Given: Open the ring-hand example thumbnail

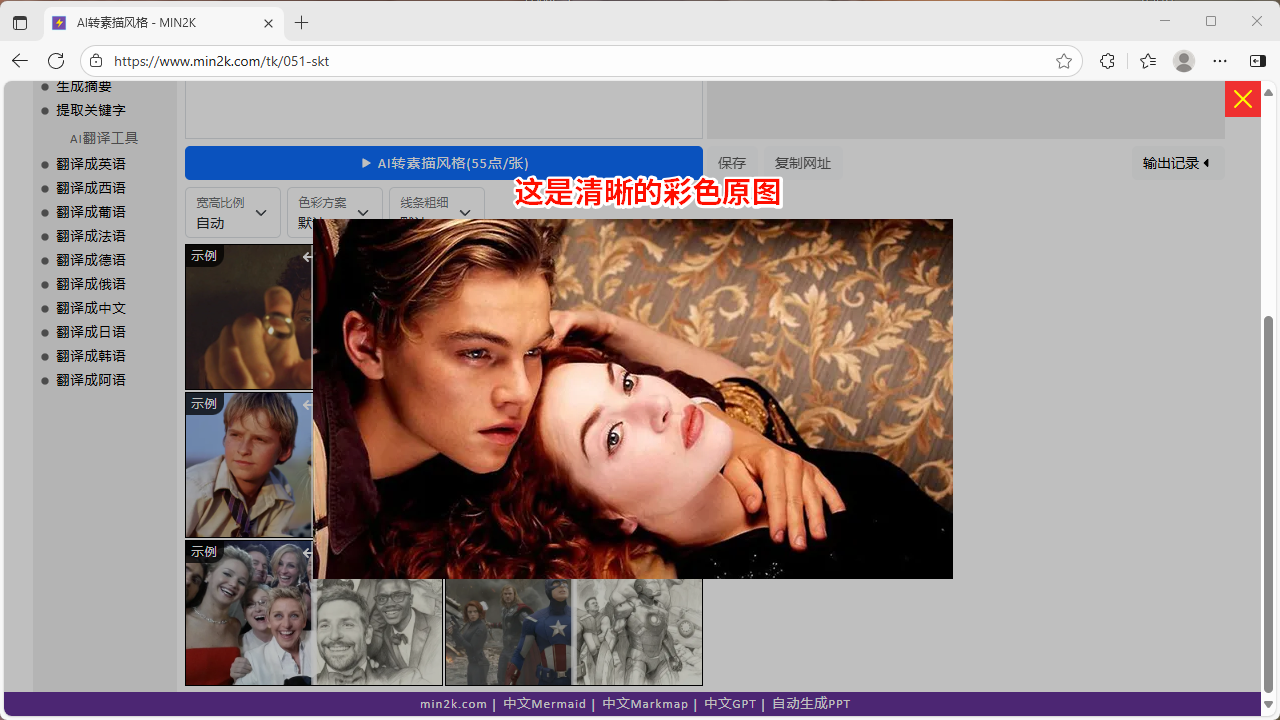Looking at the screenshot, I should click(x=249, y=317).
